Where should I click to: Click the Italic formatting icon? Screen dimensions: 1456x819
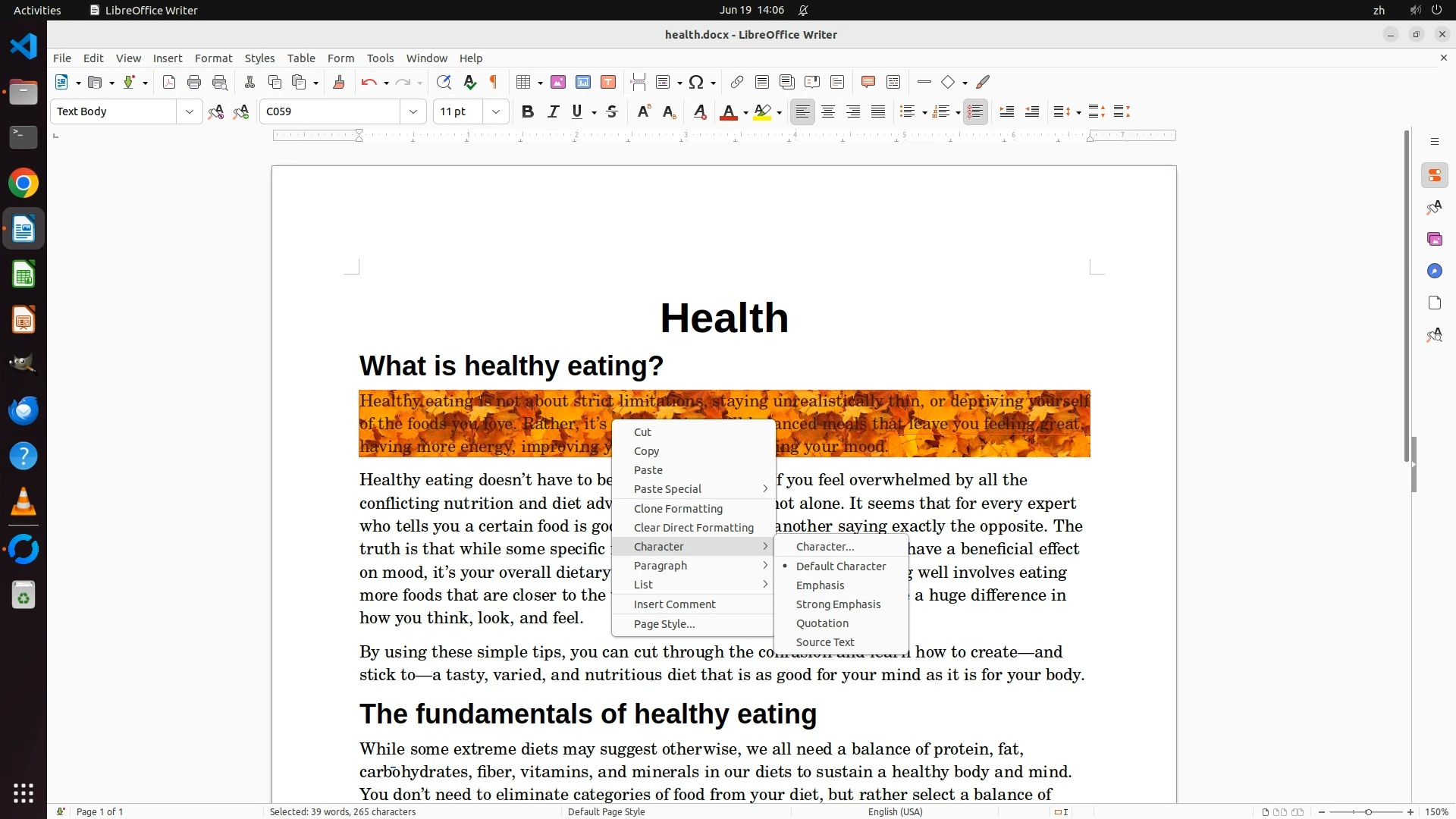point(553,111)
